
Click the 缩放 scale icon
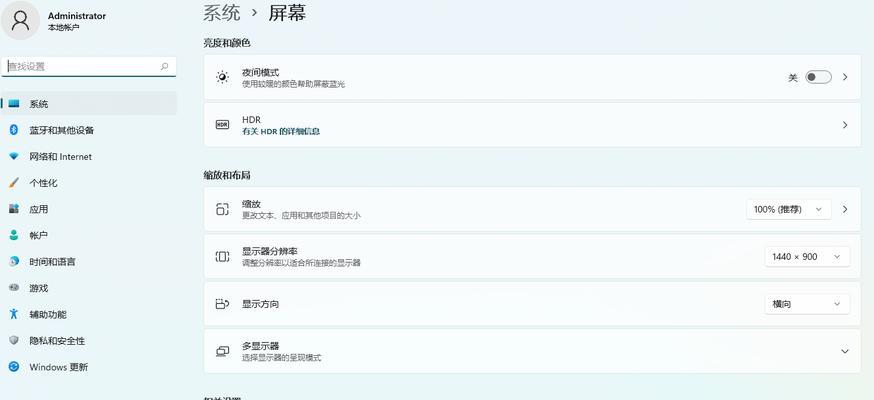(222, 209)
